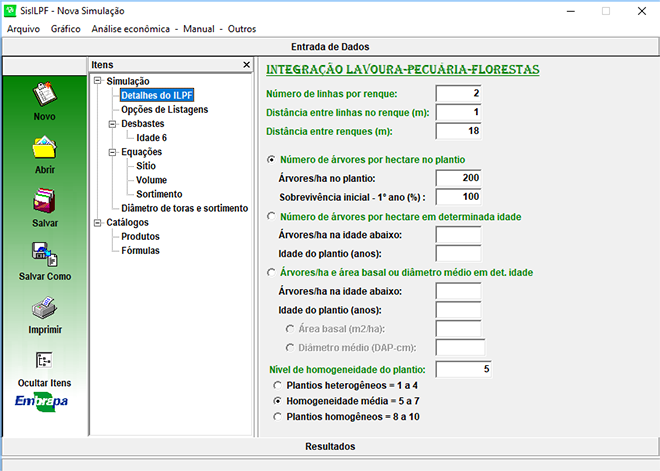Expand the Resultados bar
The width and height of the screenshot is (660, 471).
click(x=330, y=446)
